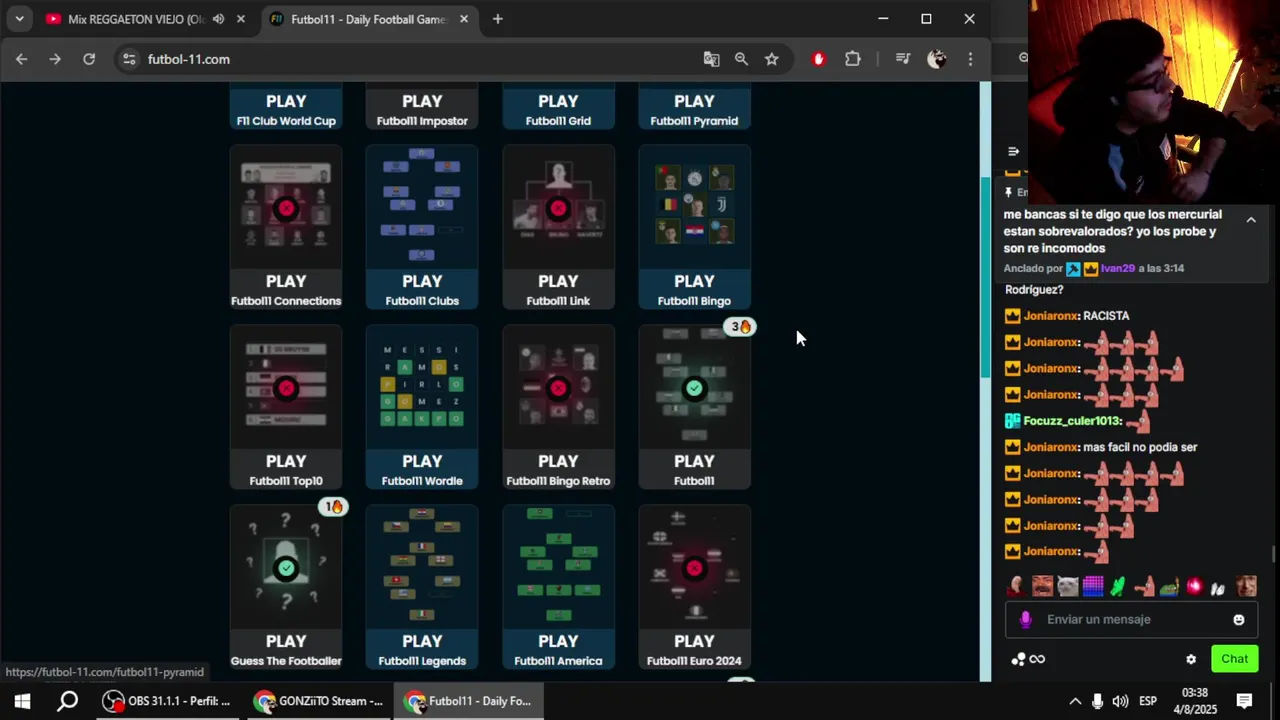Click the chat panel collapse icon
The width and height of the screenshot is (1280, 720).
click(x=1013, y=152)
